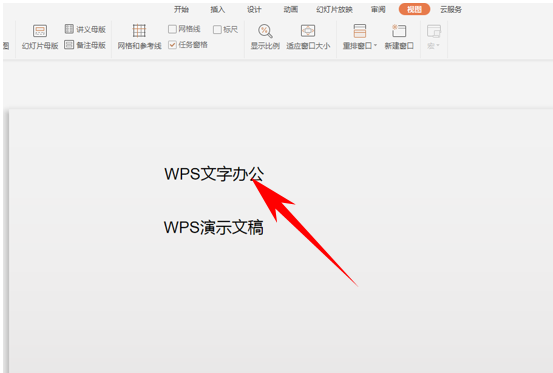
Task: Select the 备注母版 notes master icon
Action: click(x=69, y=45)
